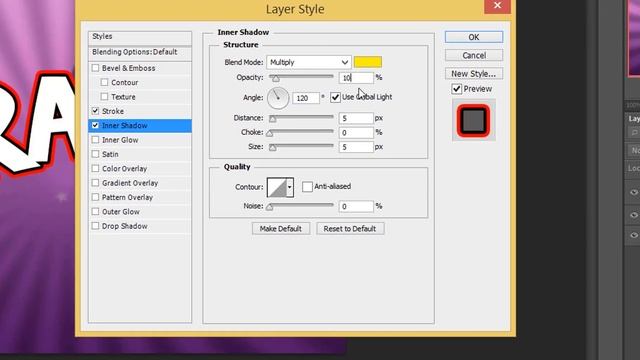
Task: Click the Opacity value field
Action: tap(356, 78)
